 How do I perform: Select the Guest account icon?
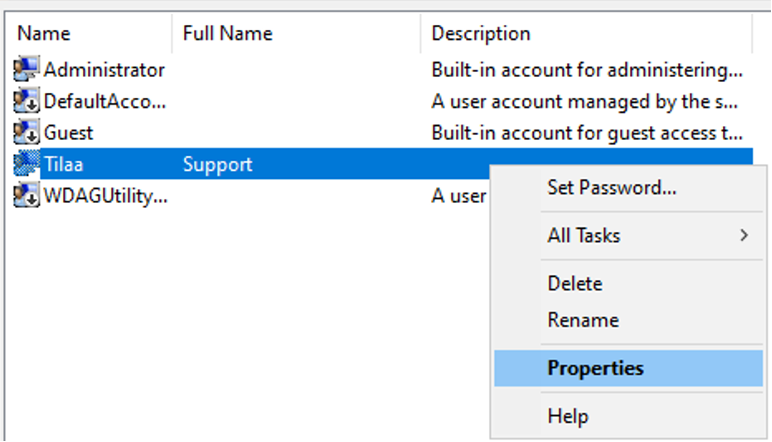pos(26,132)
